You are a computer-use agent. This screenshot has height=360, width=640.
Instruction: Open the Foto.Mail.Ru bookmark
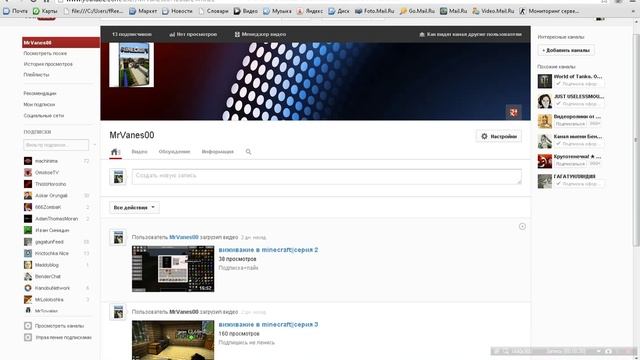(x=375, y=11)
